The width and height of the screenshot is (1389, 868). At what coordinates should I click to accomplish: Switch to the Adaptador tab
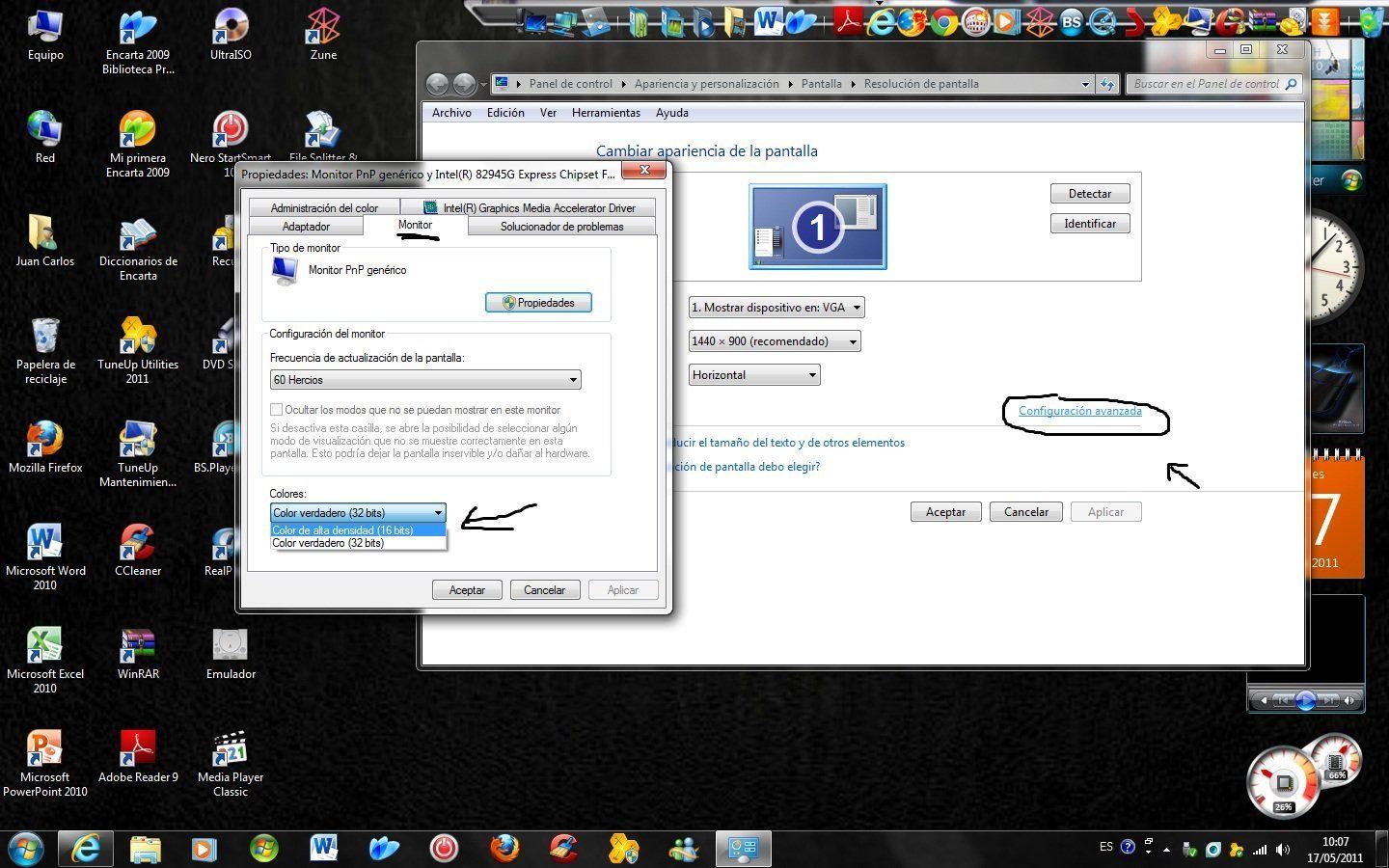click(x=306, y=227)
